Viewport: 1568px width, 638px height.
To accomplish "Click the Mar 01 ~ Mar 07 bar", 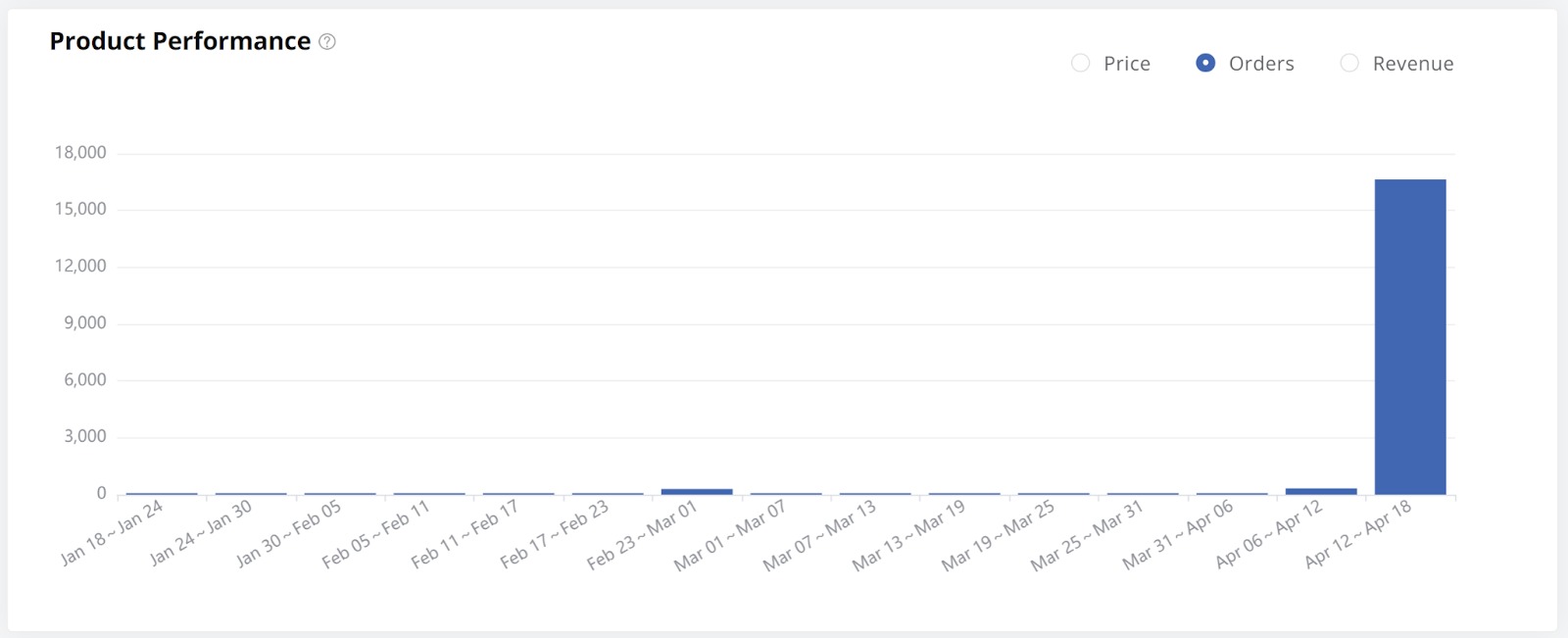I will [x=786, y=493].
